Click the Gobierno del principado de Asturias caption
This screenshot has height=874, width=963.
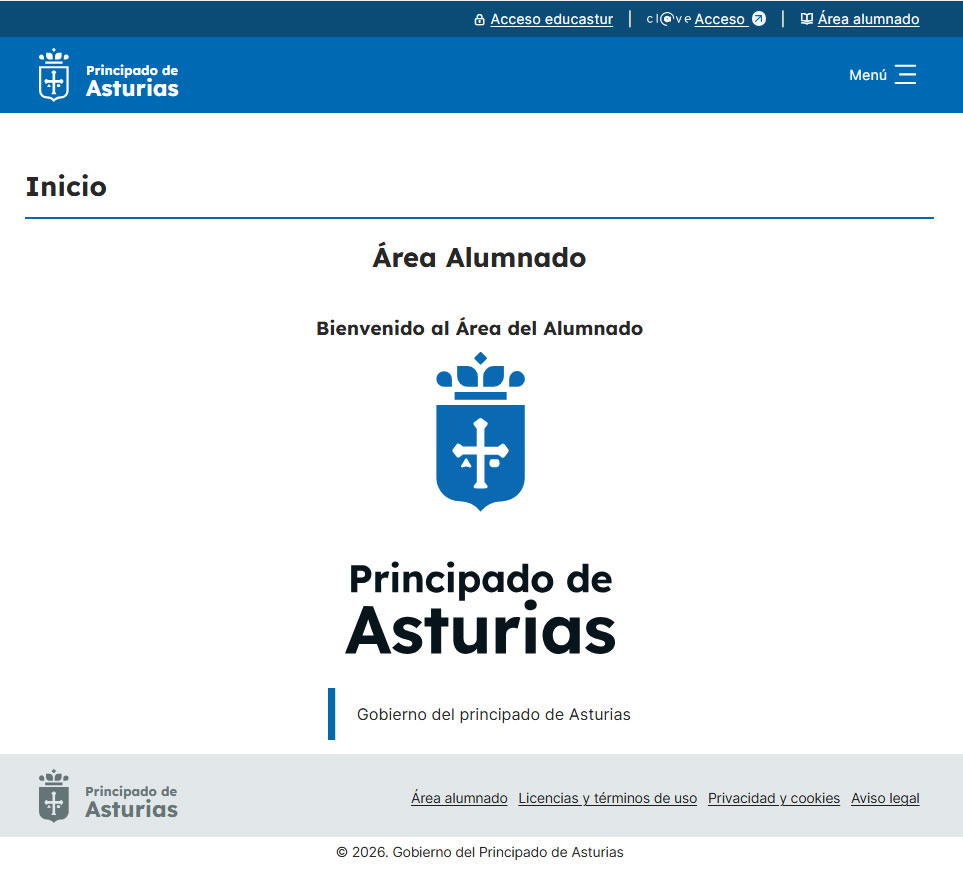pyautogui.click(x=493, y=714)
